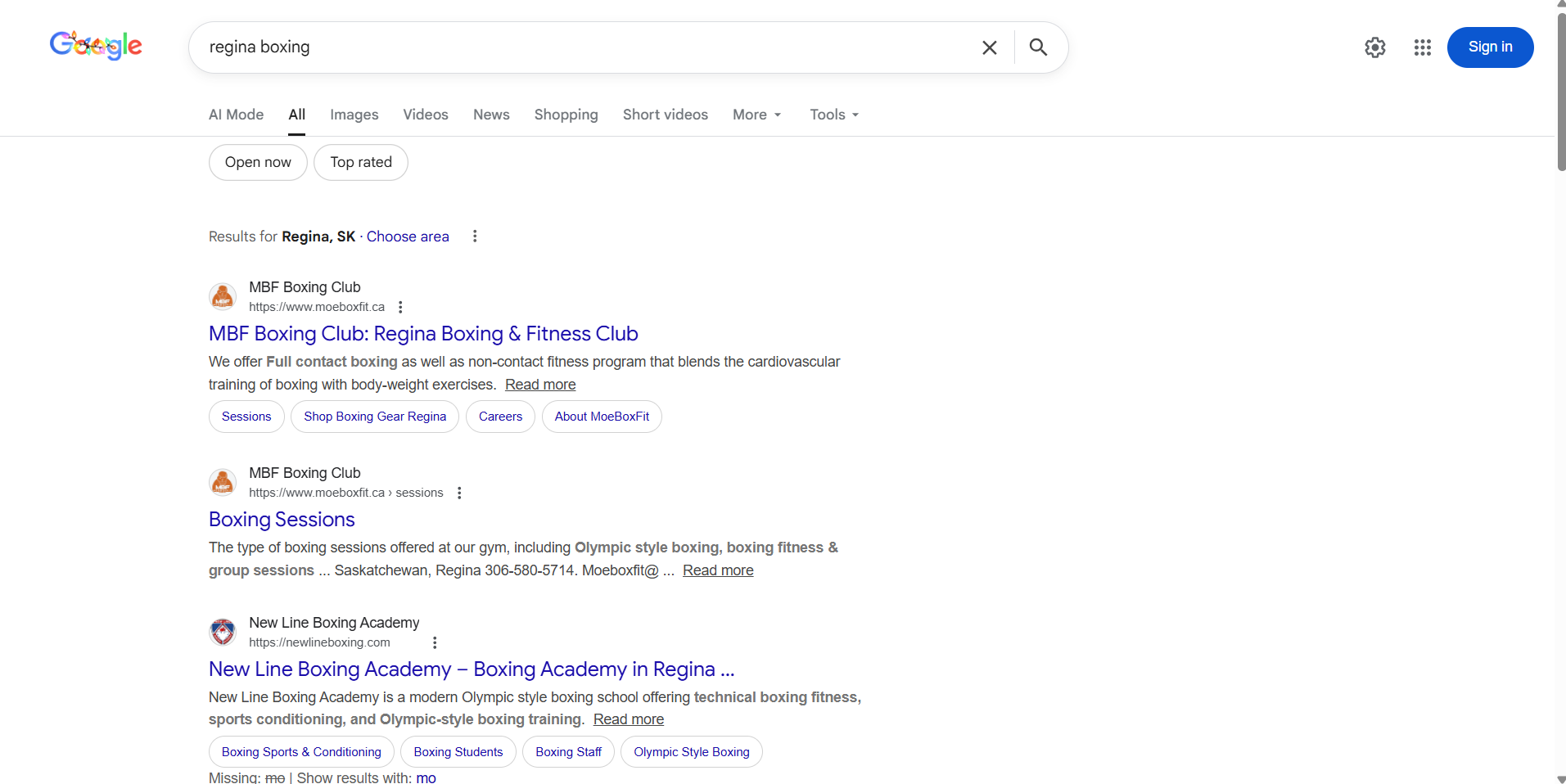This screenshot has height=784, width=1566.
Task: Expand the Tools dropdown
Action: tap(834, 115)
